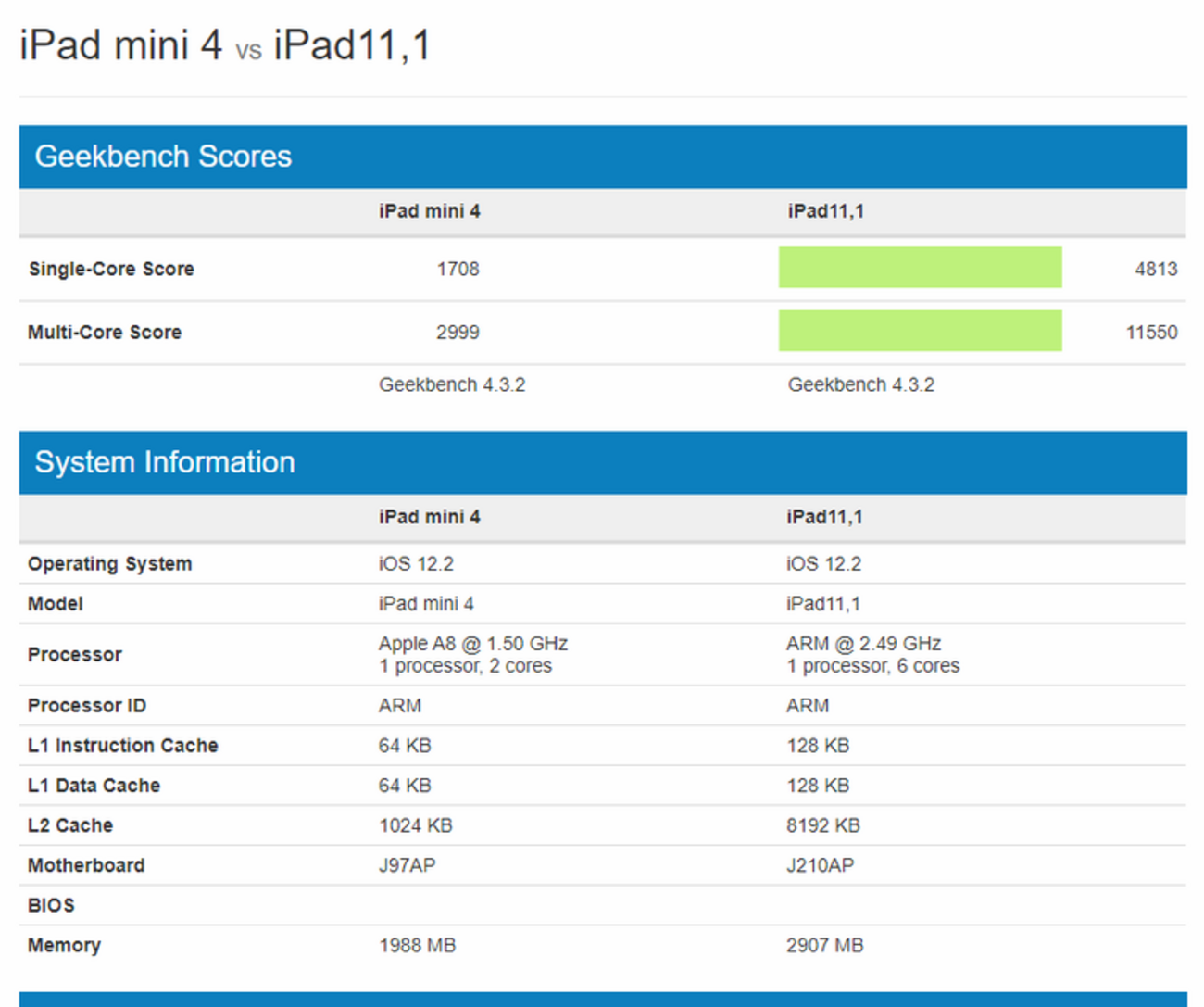Click 'Apple A8 @ 1.50 GHz' processor value
The width and height of the screenshot is (1204, 1007).
pyautogui.click(x=473, y=643)
